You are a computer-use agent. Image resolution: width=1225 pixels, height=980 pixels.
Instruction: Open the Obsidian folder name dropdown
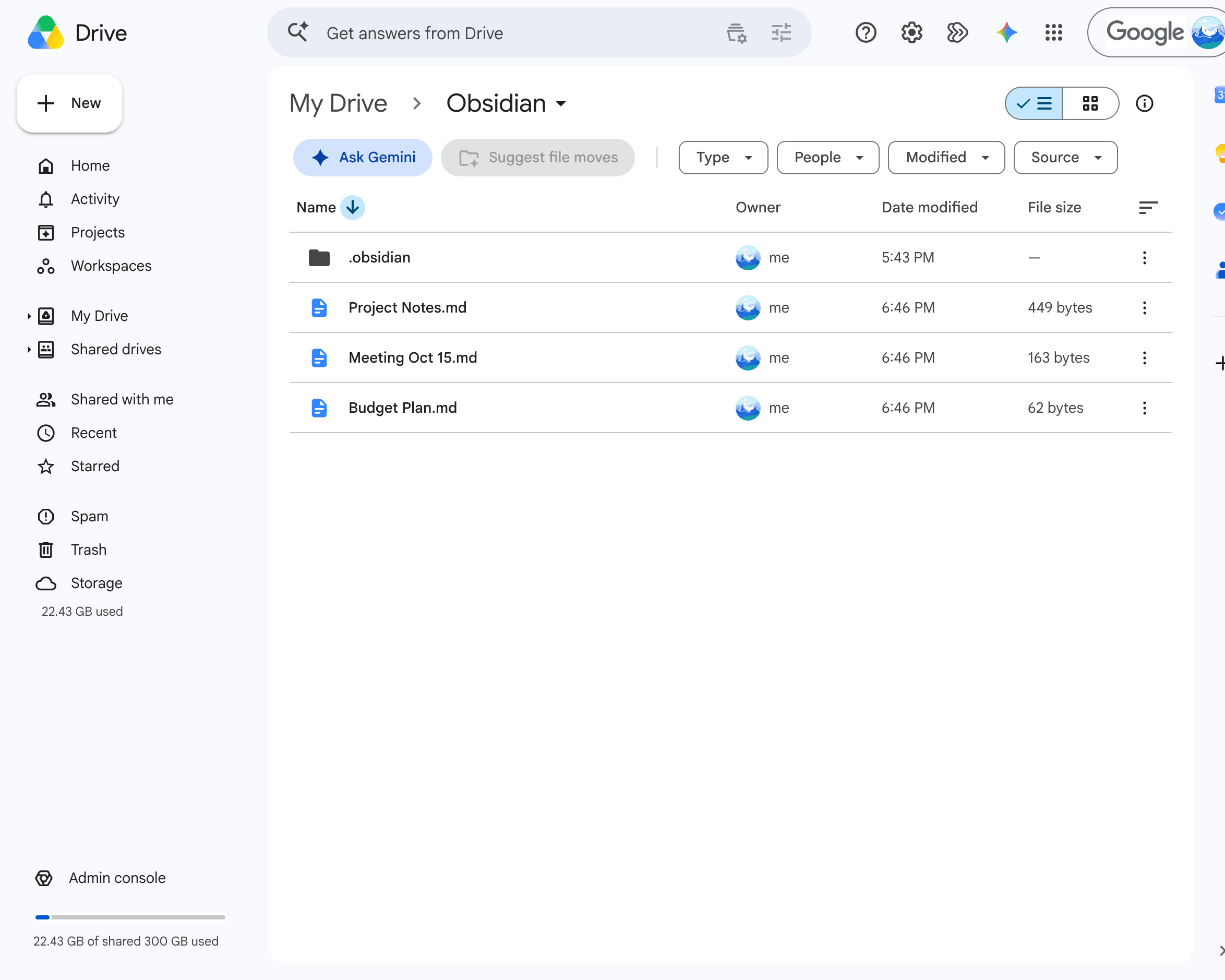pyautogui.click(x=507, y=103)
